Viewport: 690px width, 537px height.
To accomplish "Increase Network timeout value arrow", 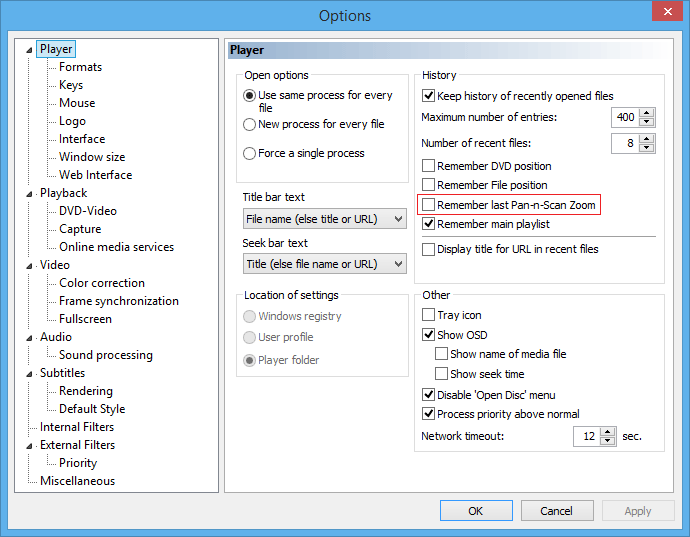I will (608, 432).
